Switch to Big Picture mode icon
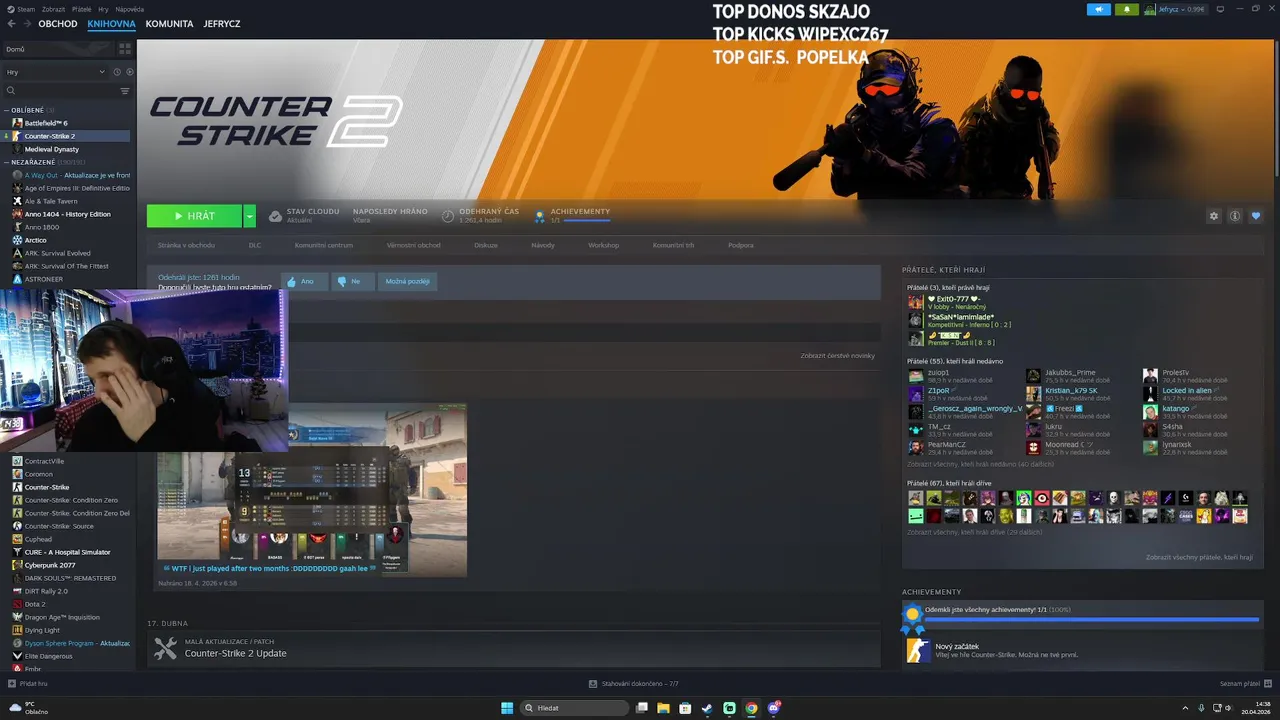 pyautogui.click(x=1220, y=9)
